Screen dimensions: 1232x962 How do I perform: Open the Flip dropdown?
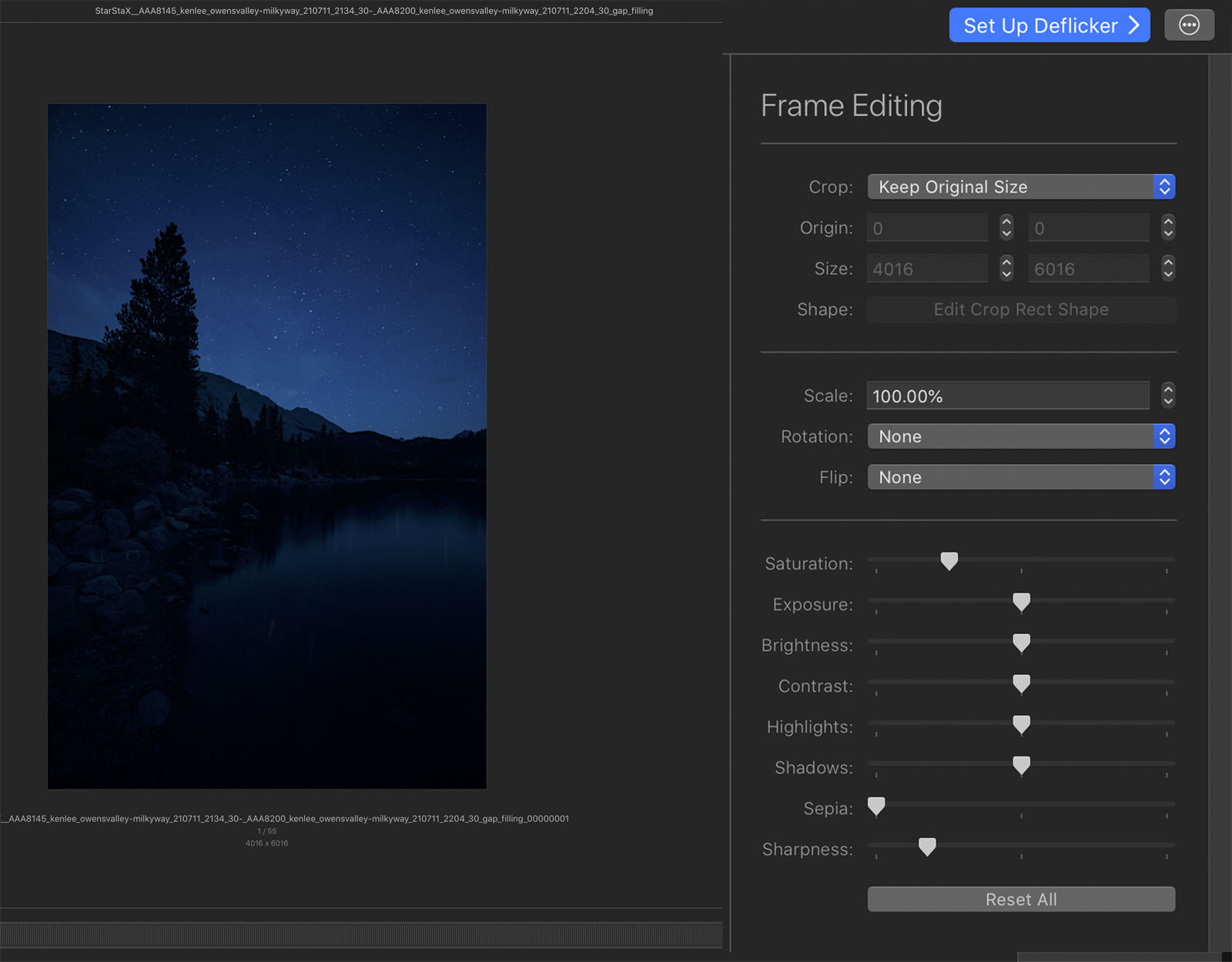1020,477
